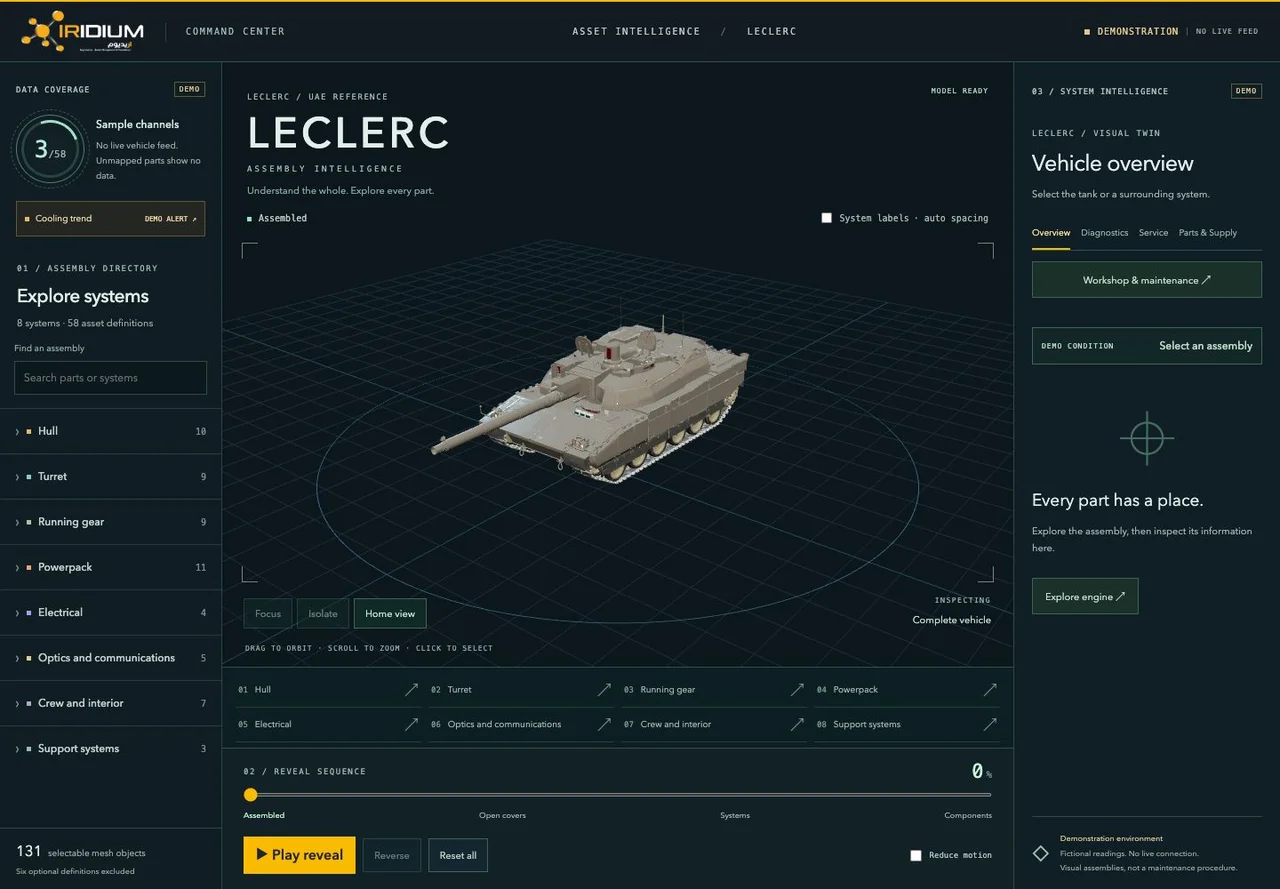This screenshot has width=1280, height=889.
Task: Click the arrow icon on Hull quick link
Action: pos(411,690)
